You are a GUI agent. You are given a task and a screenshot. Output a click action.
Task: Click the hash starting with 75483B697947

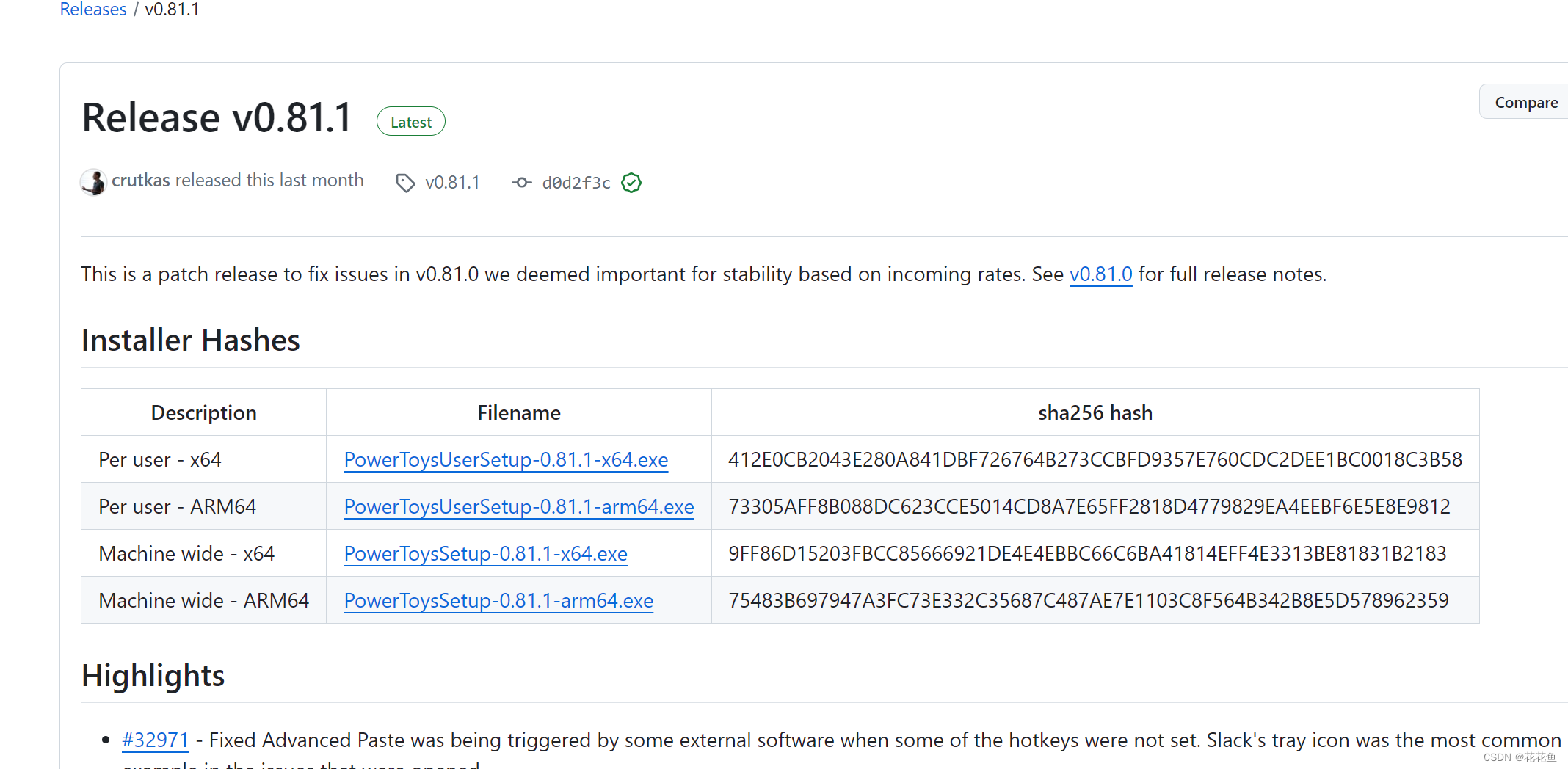coord(1089,601)
